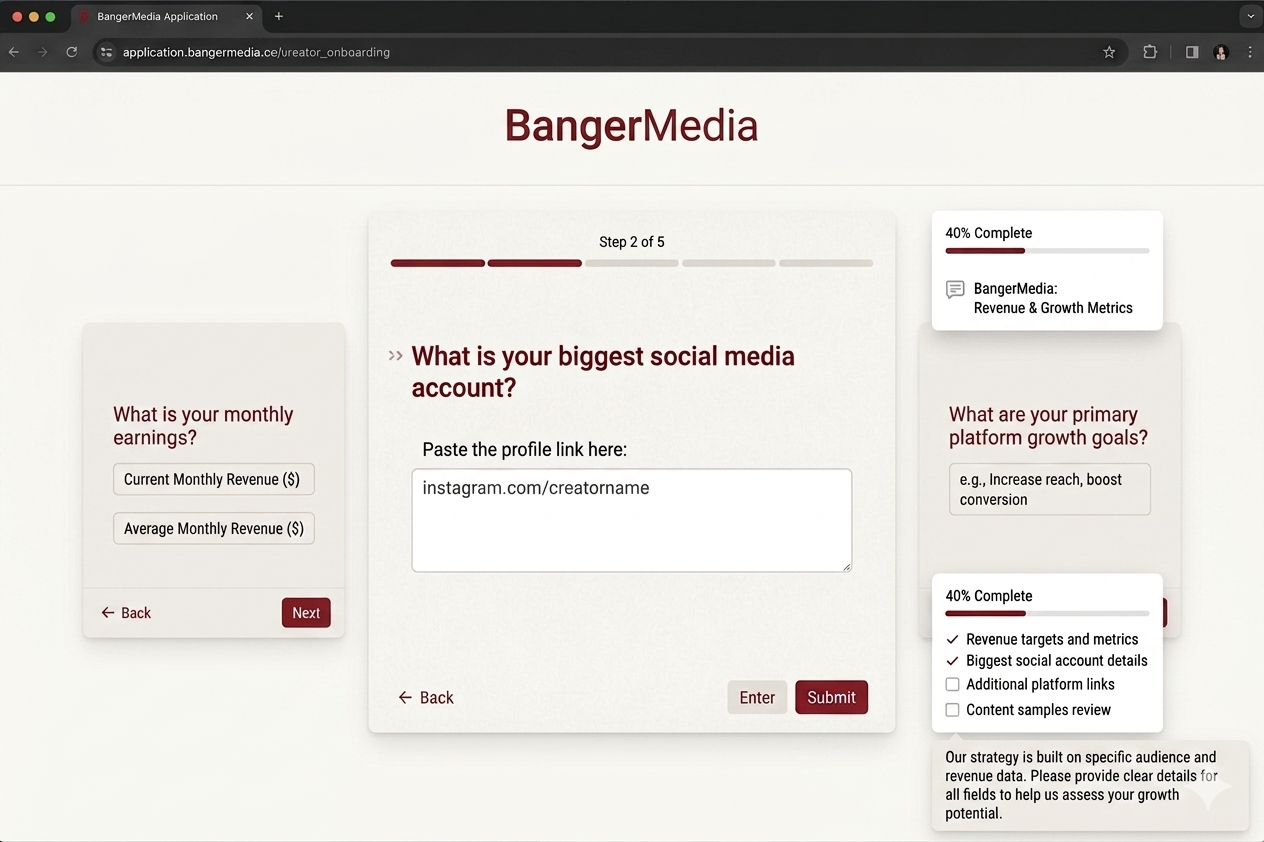The image size is (1264, 842).
Task: Click the third step progress segment
Action: pos(632,263)
